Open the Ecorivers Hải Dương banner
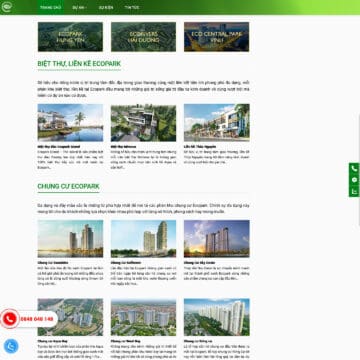Screen dimensions: 360x360 (x=143, y=37)
